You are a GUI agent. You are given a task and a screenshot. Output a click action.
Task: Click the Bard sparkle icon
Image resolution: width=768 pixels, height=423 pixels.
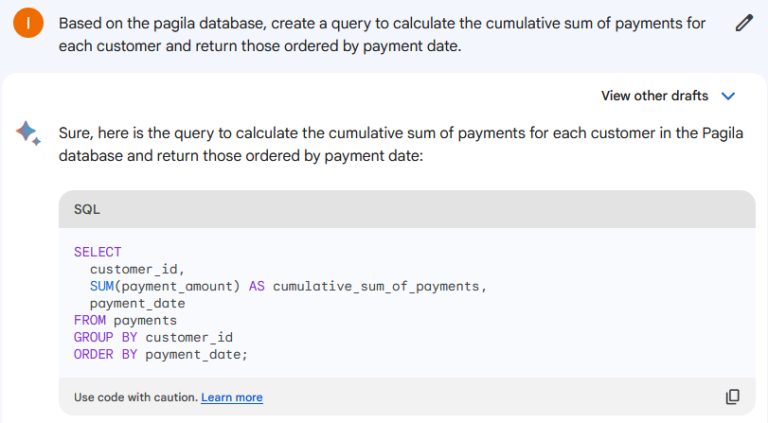click(x=28, y=133)
